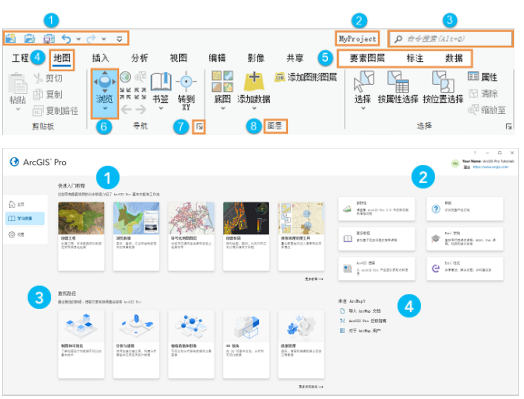Select the highlighted learning resources sidebar item

(25, 218)
